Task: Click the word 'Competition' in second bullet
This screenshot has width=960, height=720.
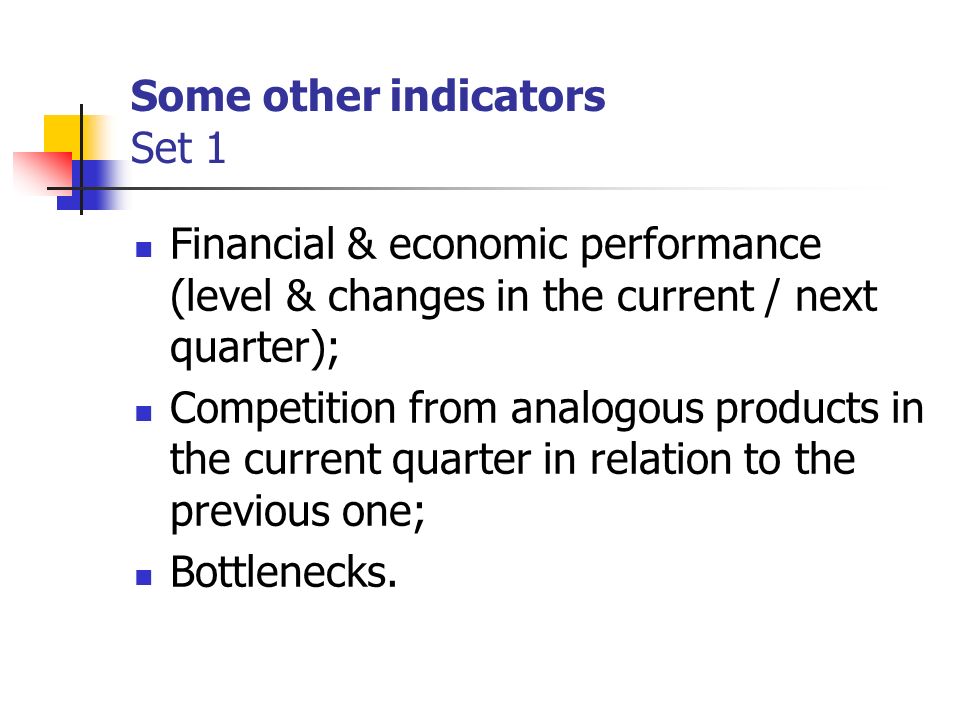Action: (283, 408)
